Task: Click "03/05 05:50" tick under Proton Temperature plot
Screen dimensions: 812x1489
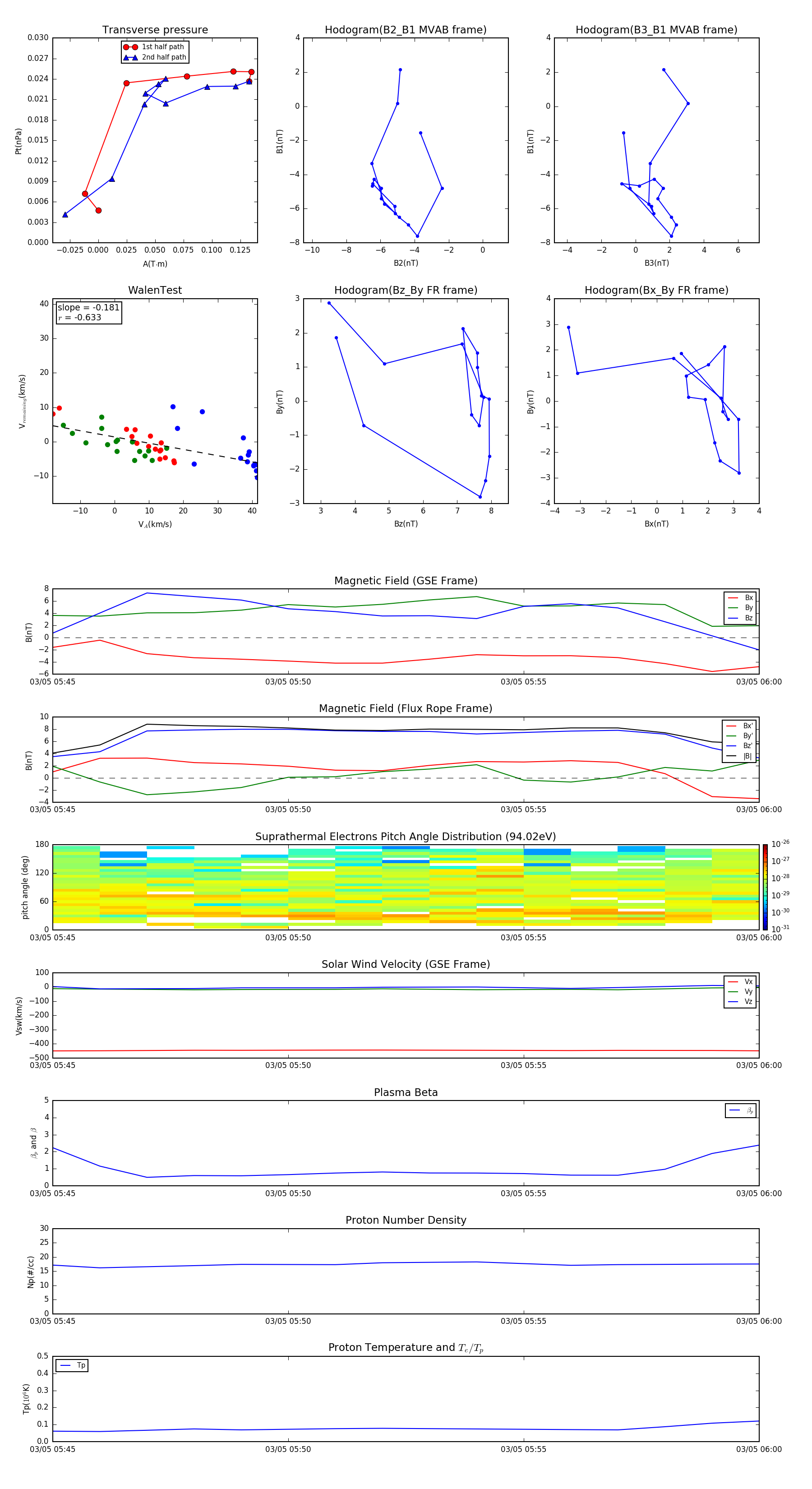Action: click(288, 1449)
